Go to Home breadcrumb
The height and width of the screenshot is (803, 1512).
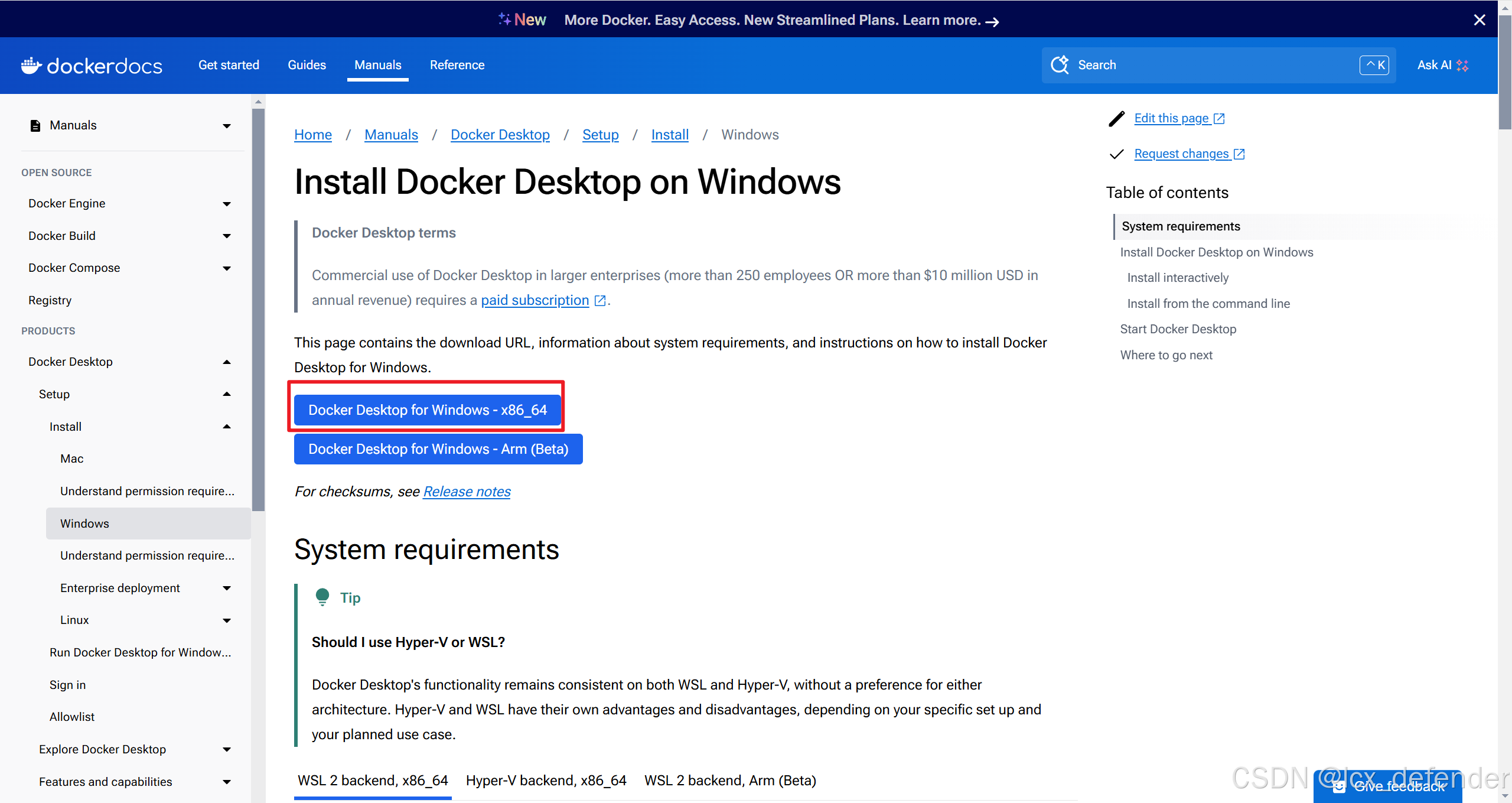(313, 135)
